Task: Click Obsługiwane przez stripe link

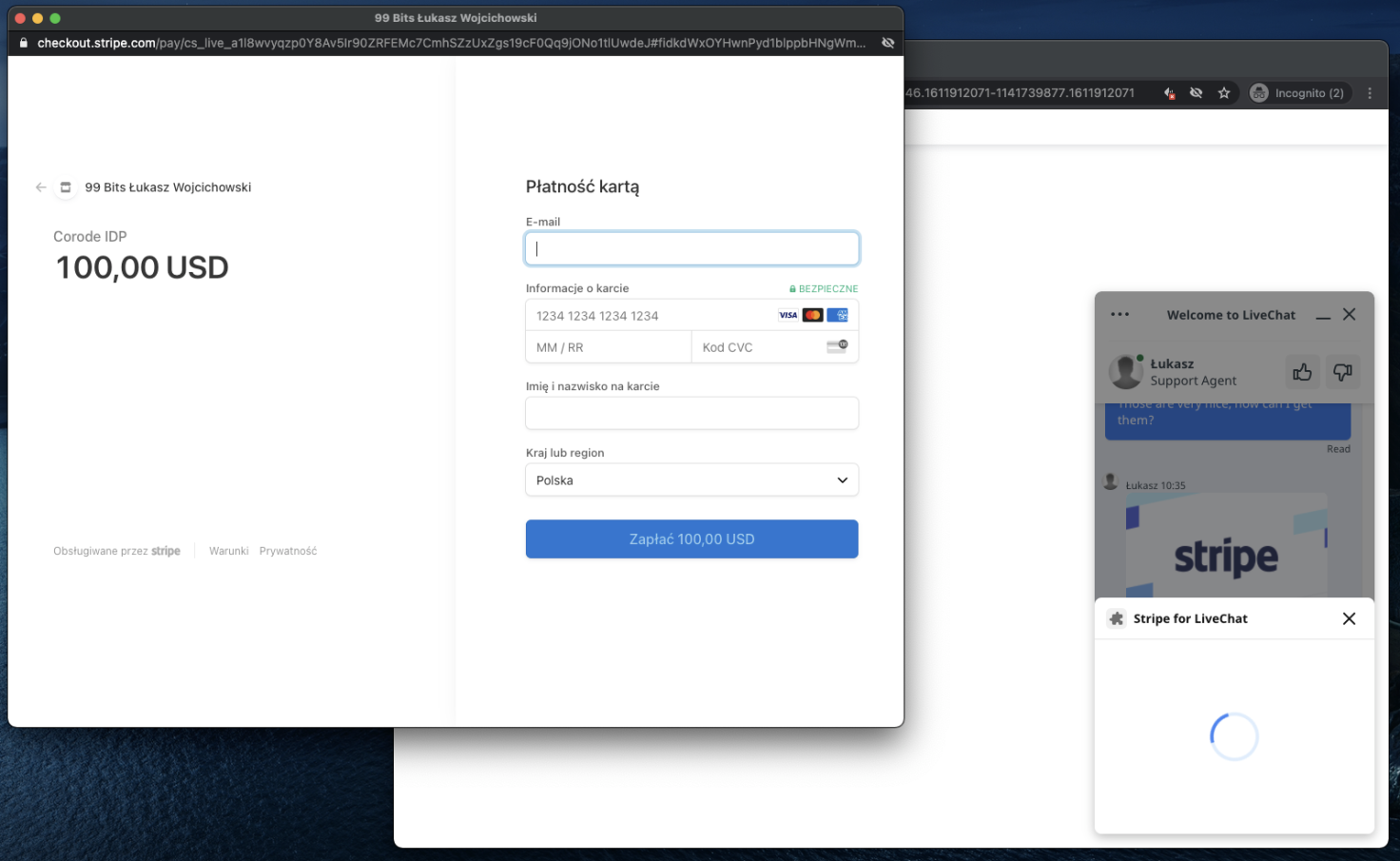Action: point(117,551)
